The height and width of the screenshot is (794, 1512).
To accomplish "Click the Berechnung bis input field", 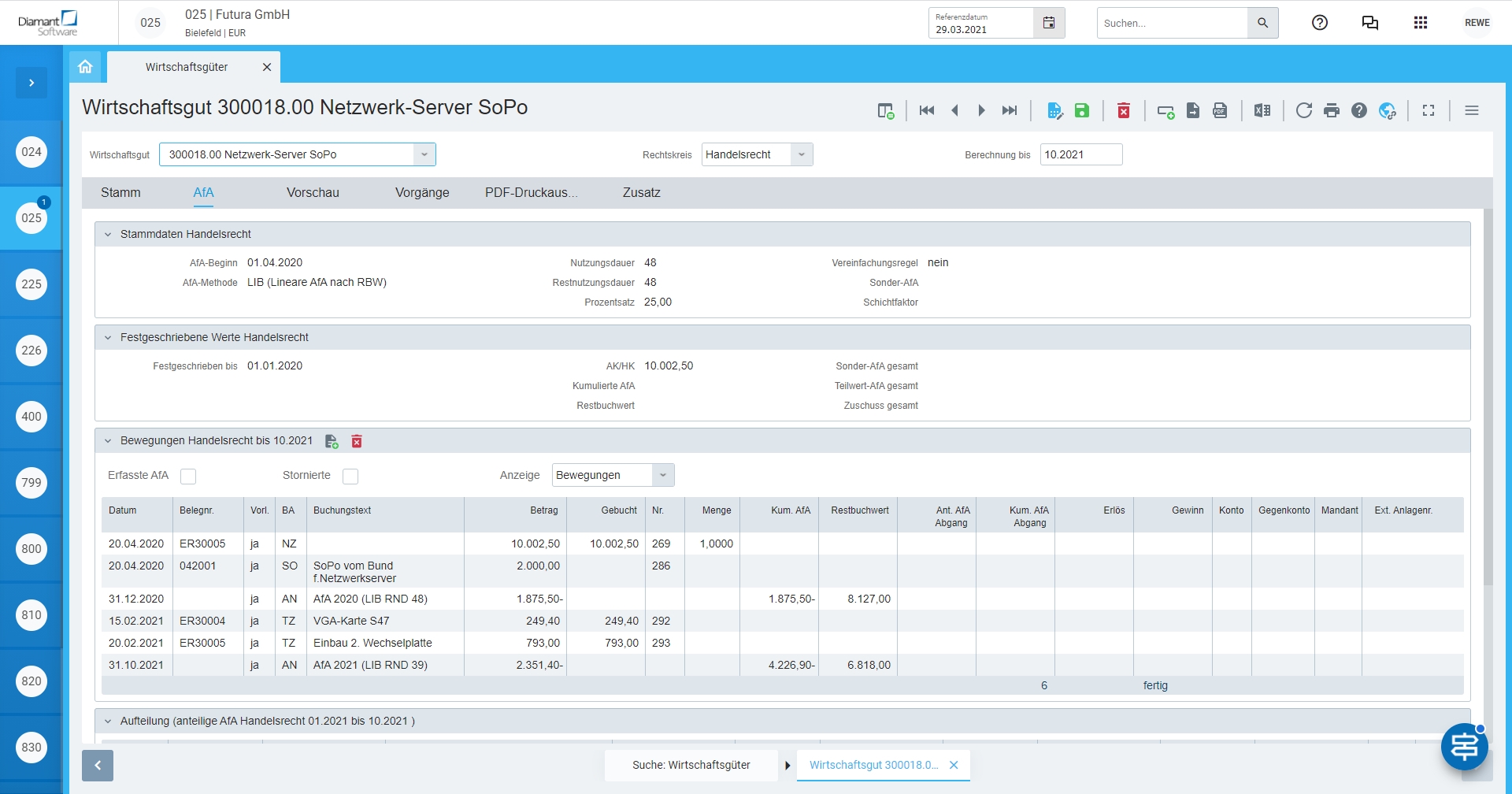I will 1080,154.
